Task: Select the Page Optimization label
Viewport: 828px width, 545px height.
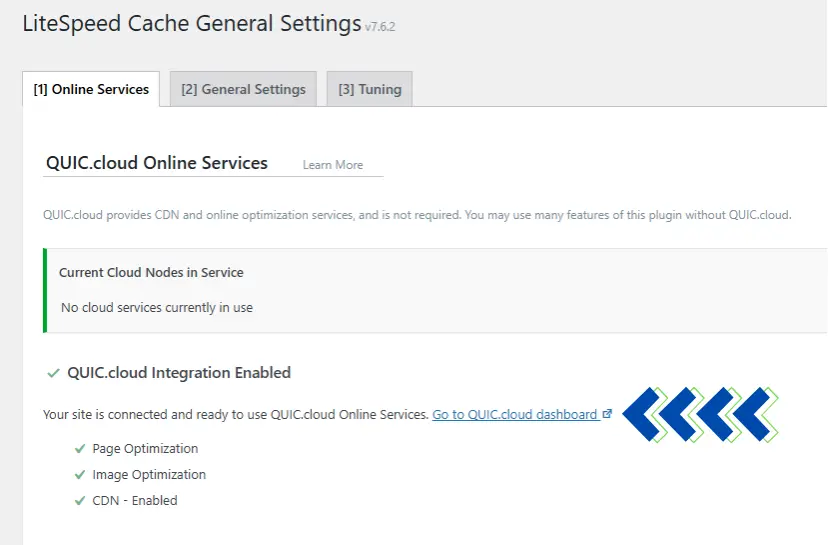Action: click(145, 449)
